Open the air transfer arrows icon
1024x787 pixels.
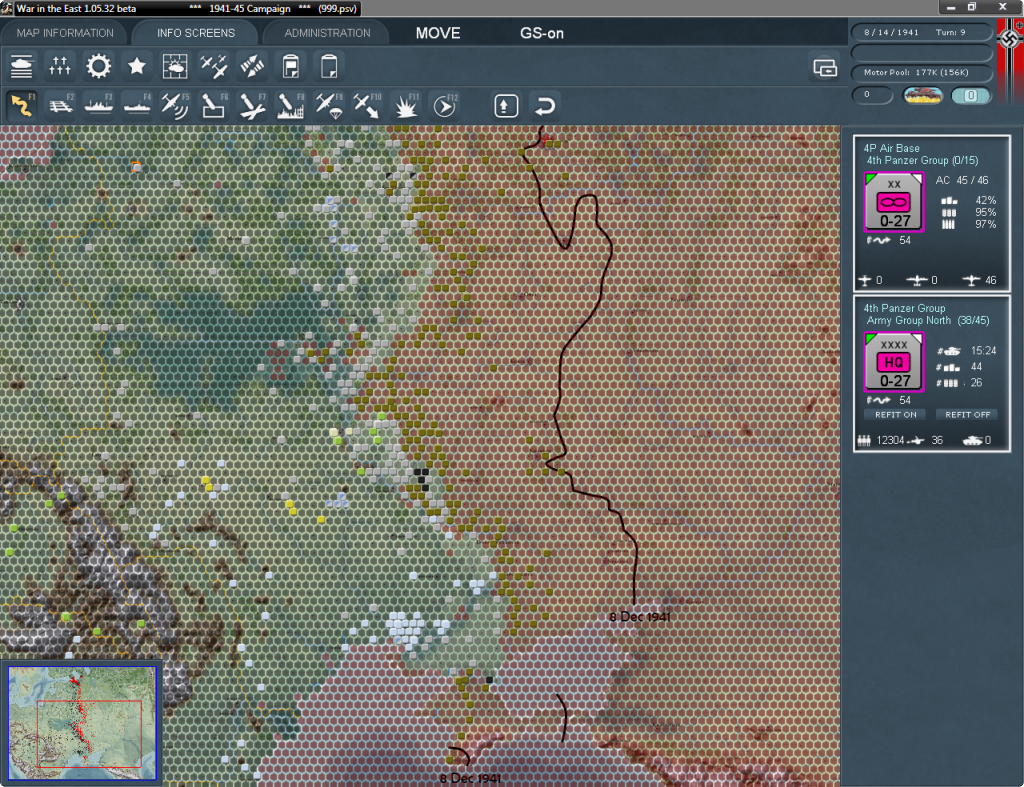[252, 66]
